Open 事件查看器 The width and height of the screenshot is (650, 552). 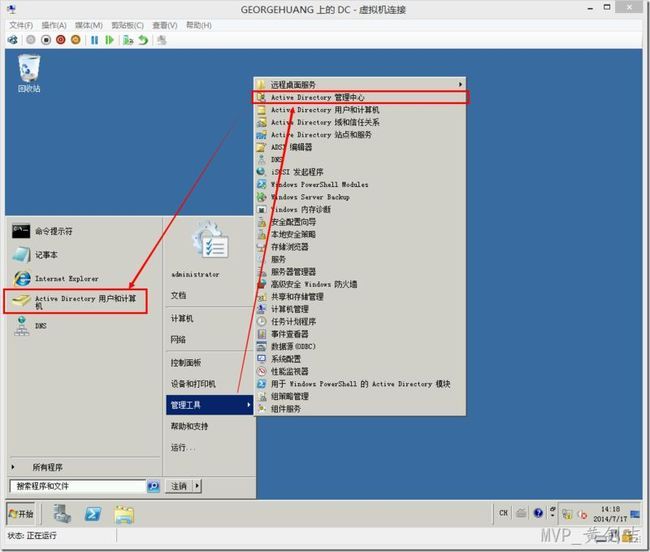[360, 334]
